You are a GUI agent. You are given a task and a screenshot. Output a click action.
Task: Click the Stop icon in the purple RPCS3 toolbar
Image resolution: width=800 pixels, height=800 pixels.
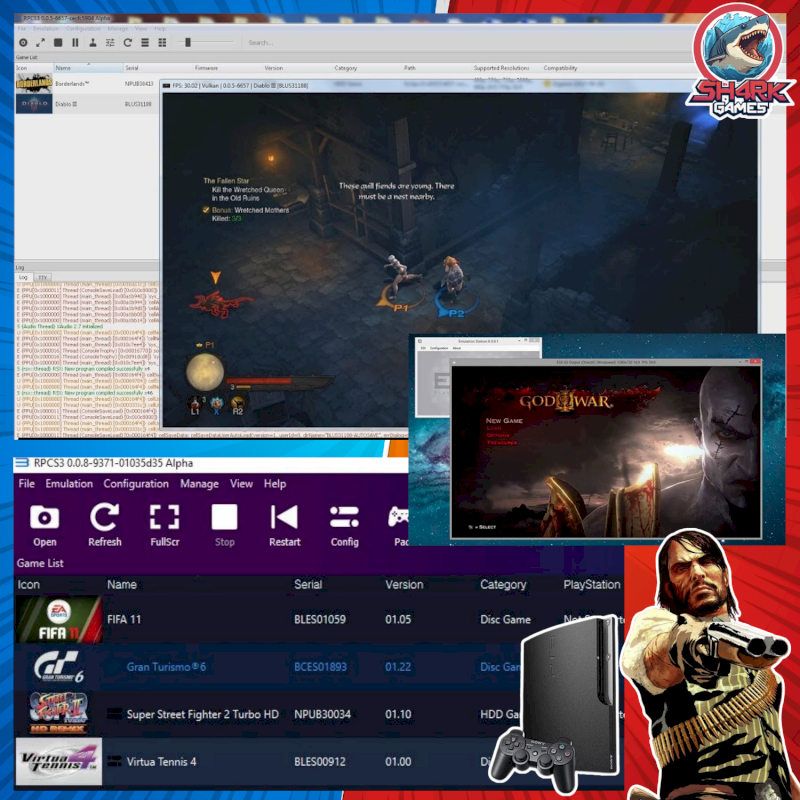click(x=224, y=526)
